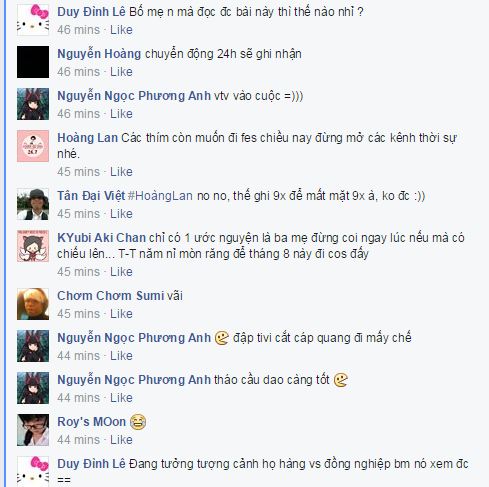489x487 pixels.
Task: Click Chơm Chơm Sumi's profile picture
Action: click(33, 304)
